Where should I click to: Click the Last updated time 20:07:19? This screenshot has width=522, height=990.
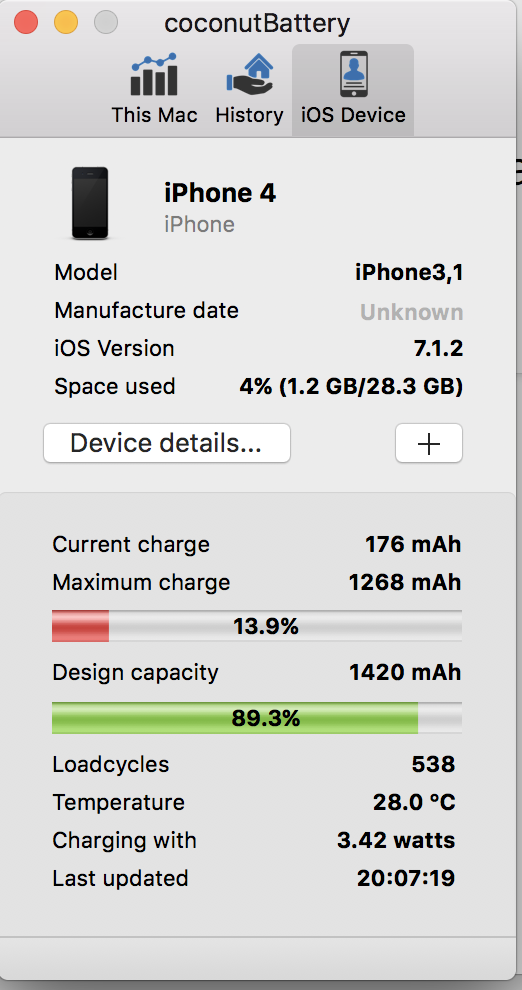tap(406, 878)
